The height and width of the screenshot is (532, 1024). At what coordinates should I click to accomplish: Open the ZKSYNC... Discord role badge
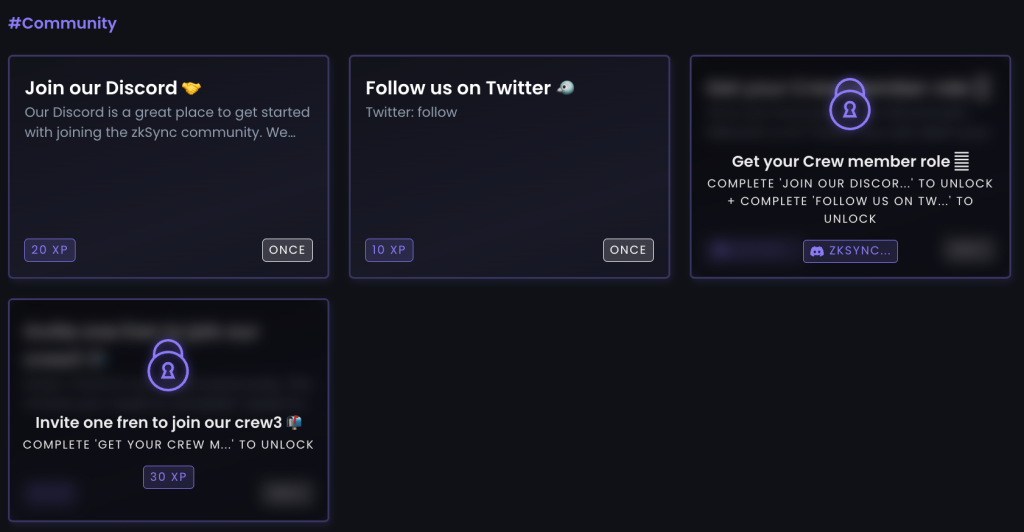(850, 251)
